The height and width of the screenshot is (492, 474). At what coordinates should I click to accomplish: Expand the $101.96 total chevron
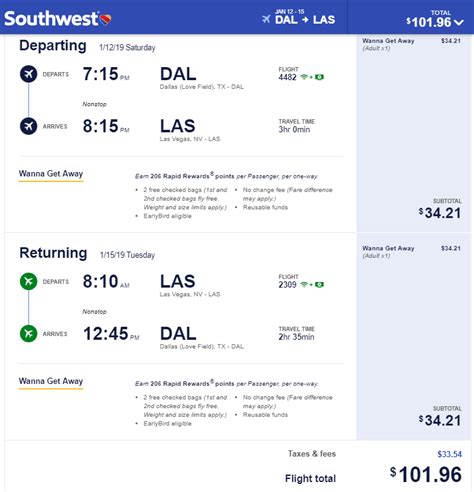point(459,23)
